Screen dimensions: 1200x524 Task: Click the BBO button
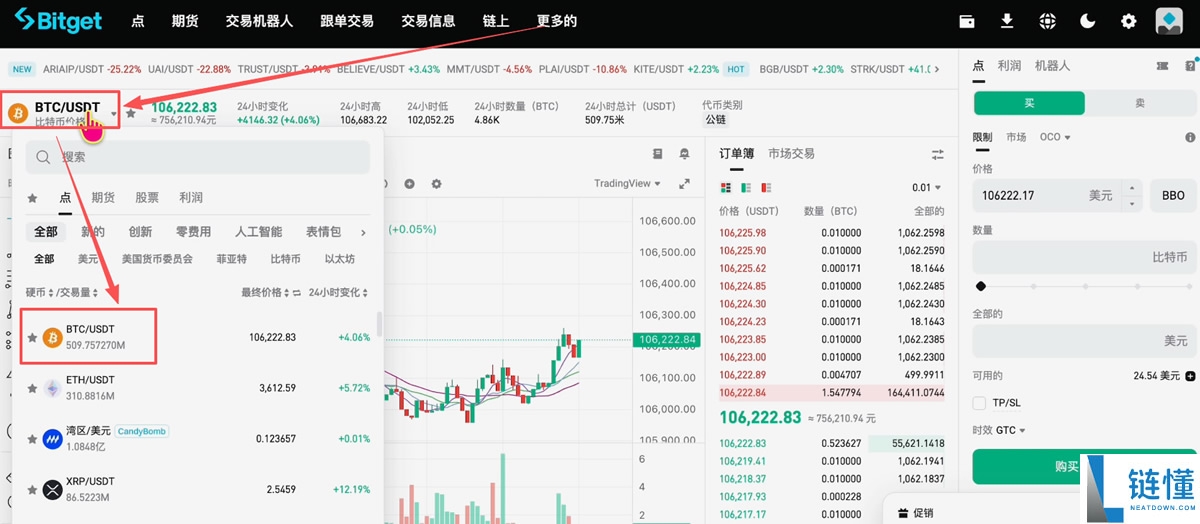pyautogui.click(x=1173, y=195)
